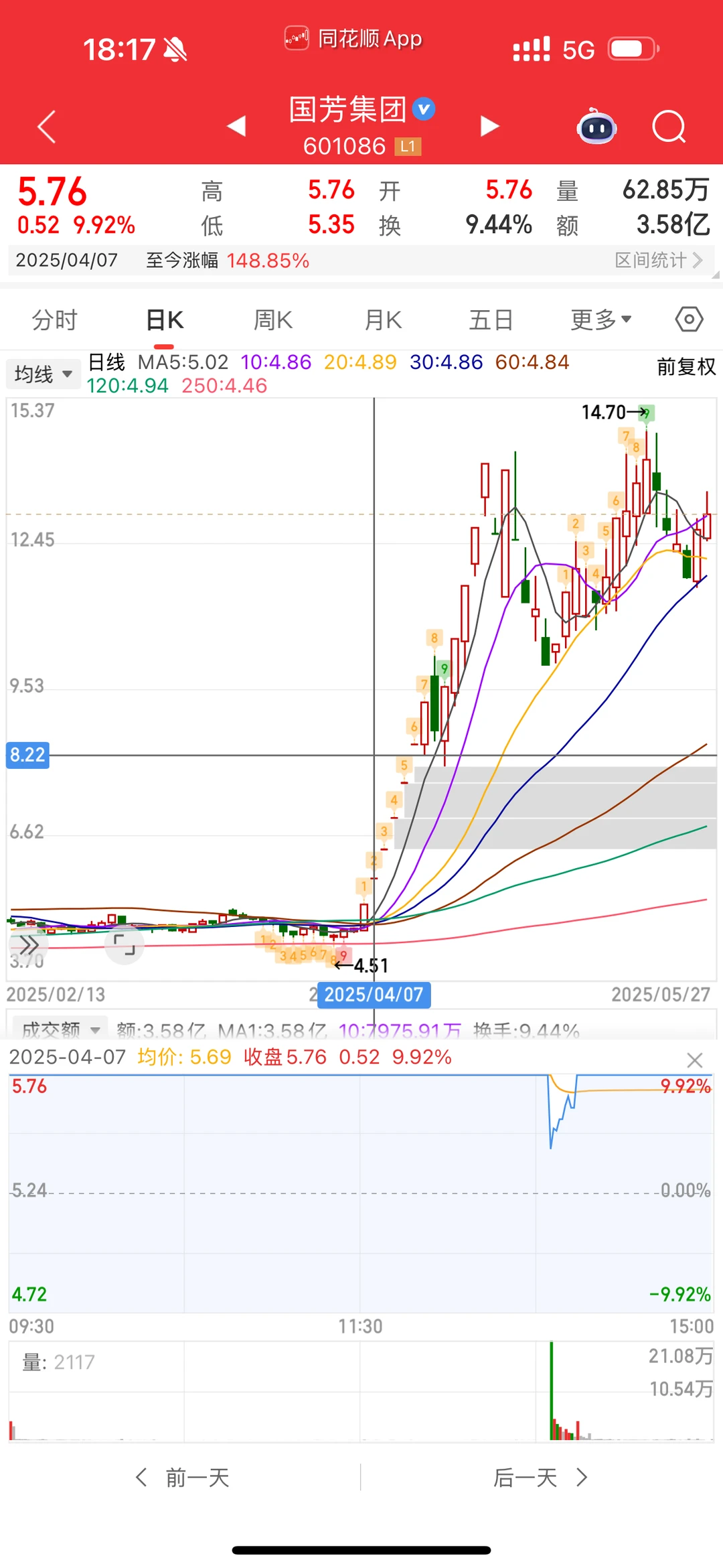The height and width of the screenshot is (1568, 723).
Task: Tap the current price 5.76 headline
Action: coord(52,192)
